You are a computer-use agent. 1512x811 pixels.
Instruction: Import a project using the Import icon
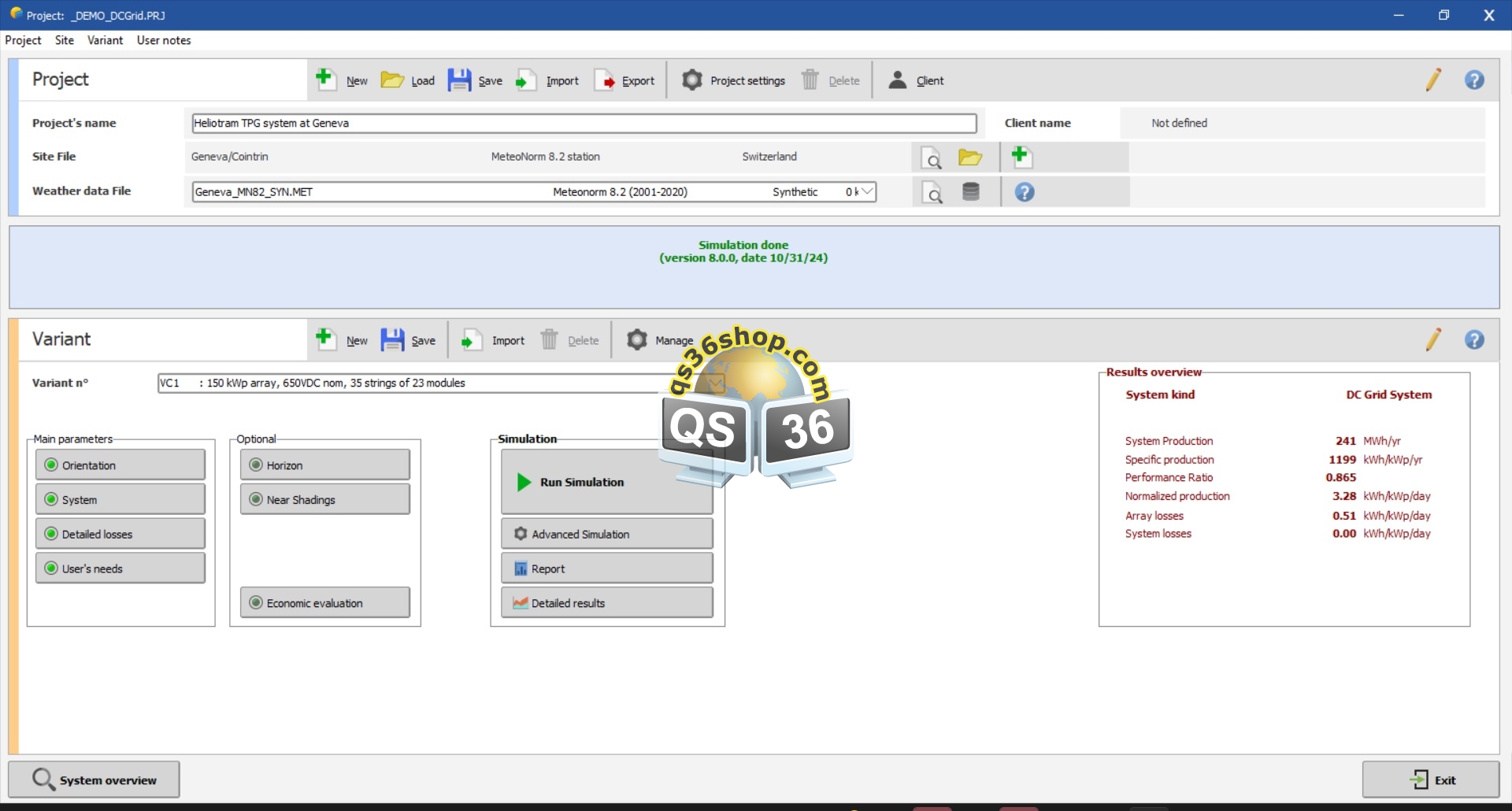tap(525, 80)
